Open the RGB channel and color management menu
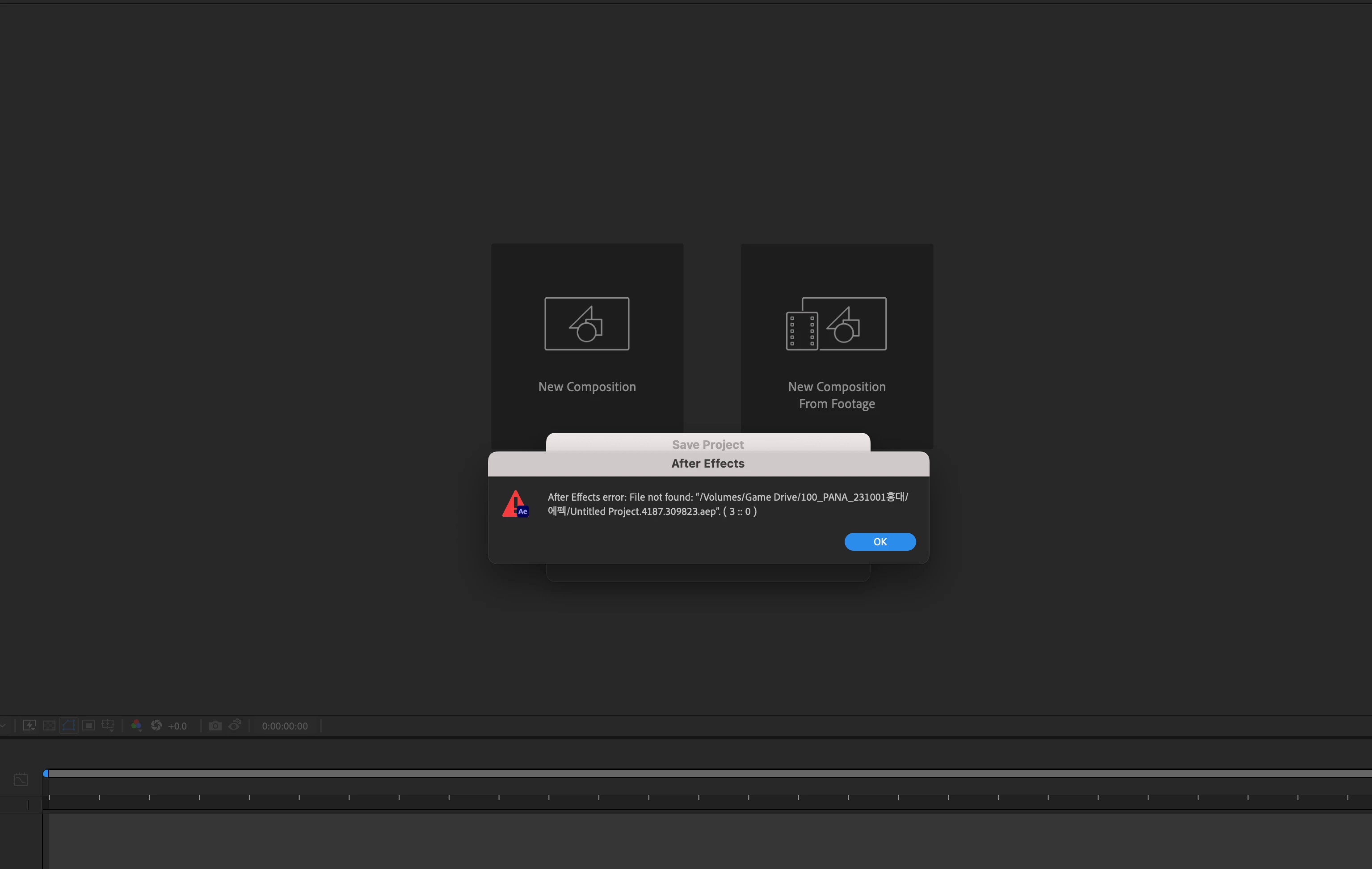Viewport: 1372px width, 869px height. [x=136, y=726]
